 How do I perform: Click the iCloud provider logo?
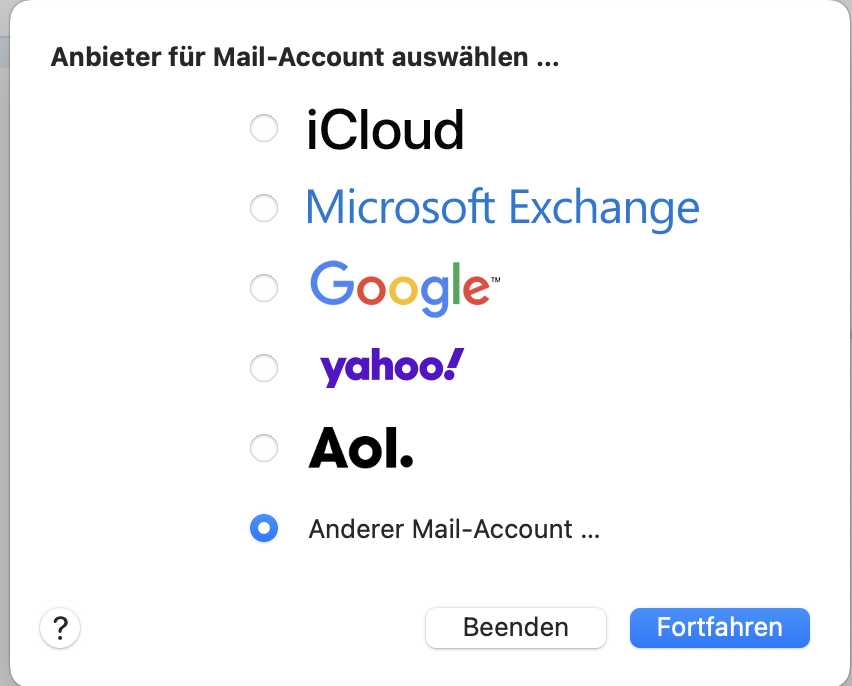[x=385, y=130]
